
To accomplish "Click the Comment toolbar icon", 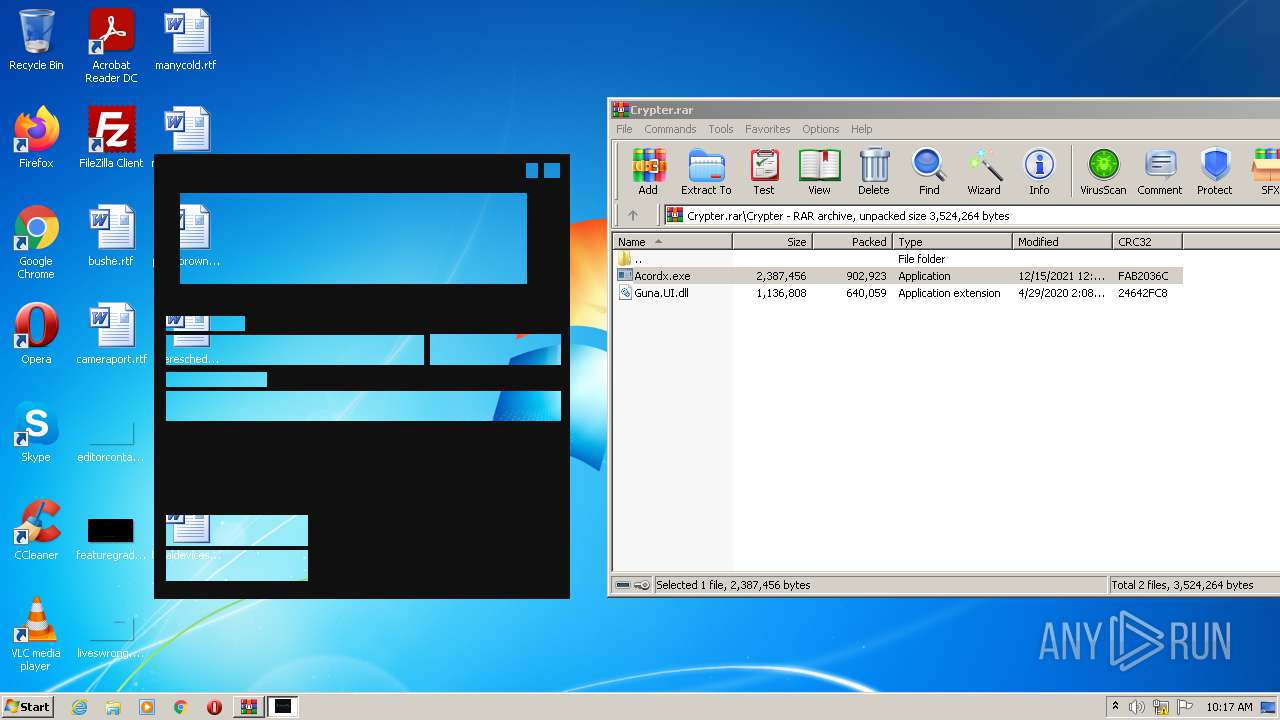I will pos(1159,171).
